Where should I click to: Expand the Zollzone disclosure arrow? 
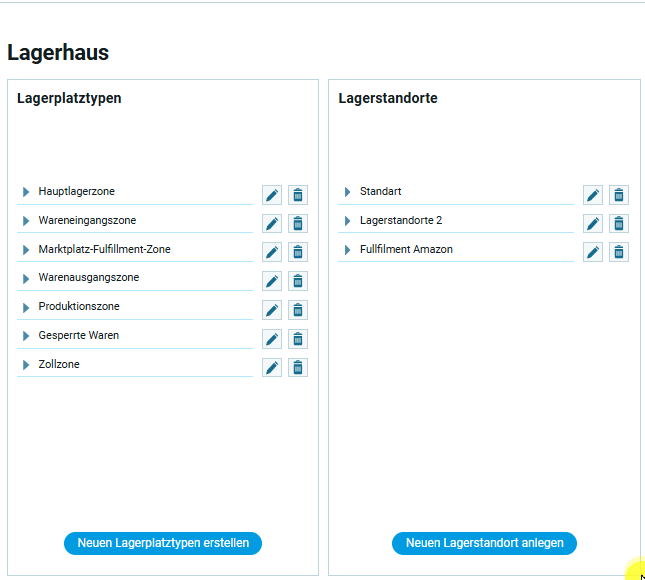click(26, 365)
